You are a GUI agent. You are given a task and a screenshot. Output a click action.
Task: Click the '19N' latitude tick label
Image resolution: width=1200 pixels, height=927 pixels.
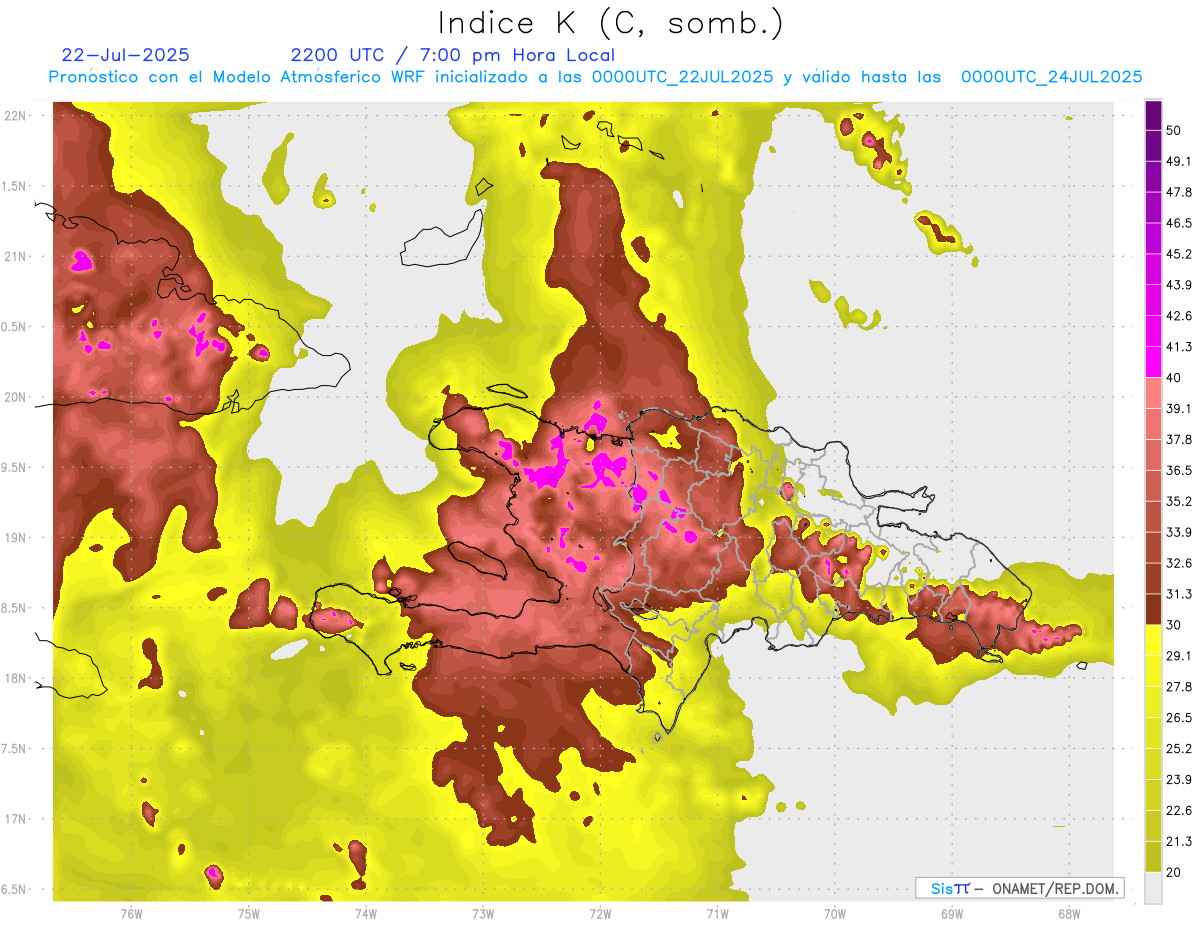(x=16, y=538)
